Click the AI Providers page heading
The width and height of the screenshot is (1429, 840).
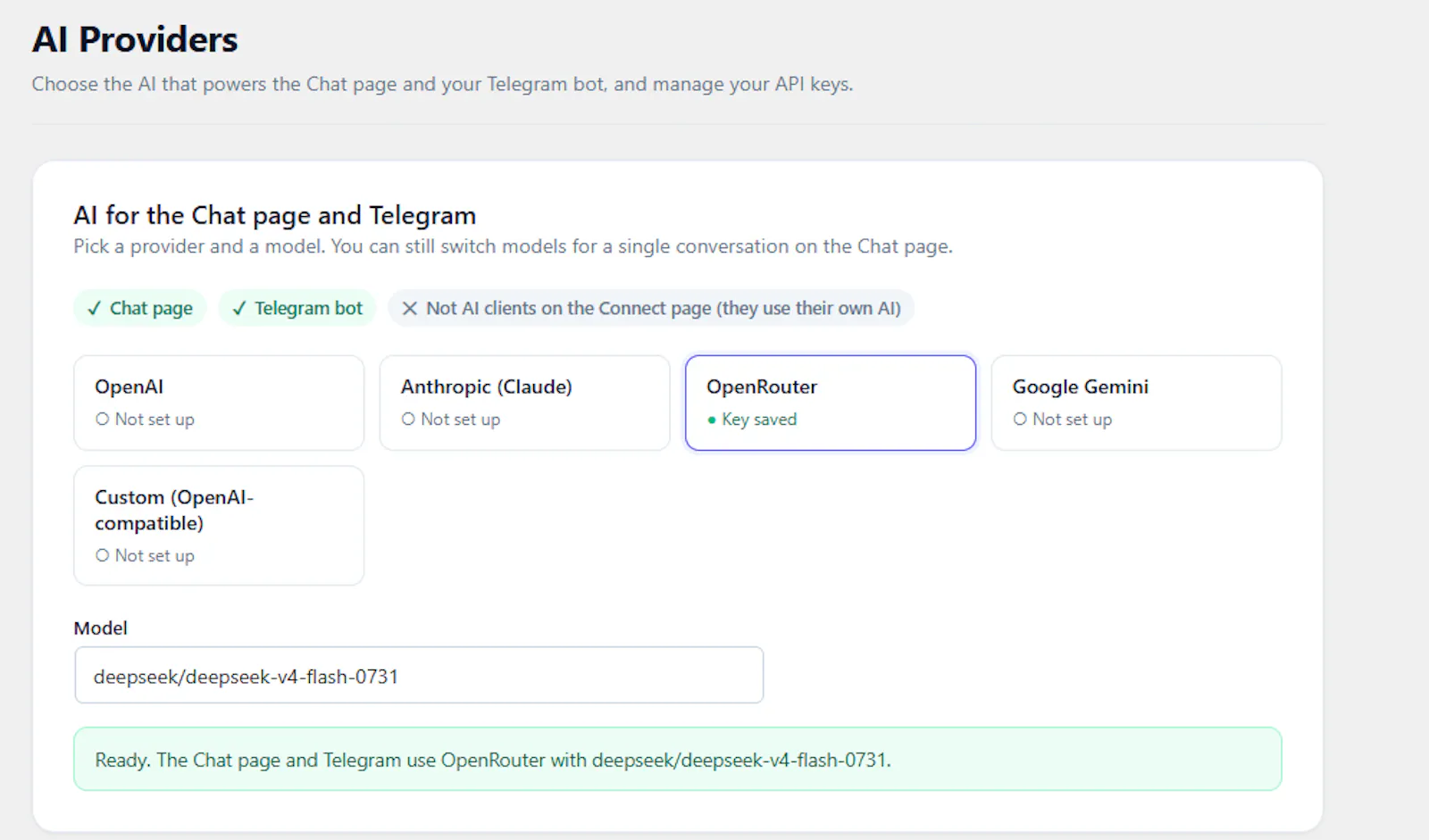pos(135,40)
